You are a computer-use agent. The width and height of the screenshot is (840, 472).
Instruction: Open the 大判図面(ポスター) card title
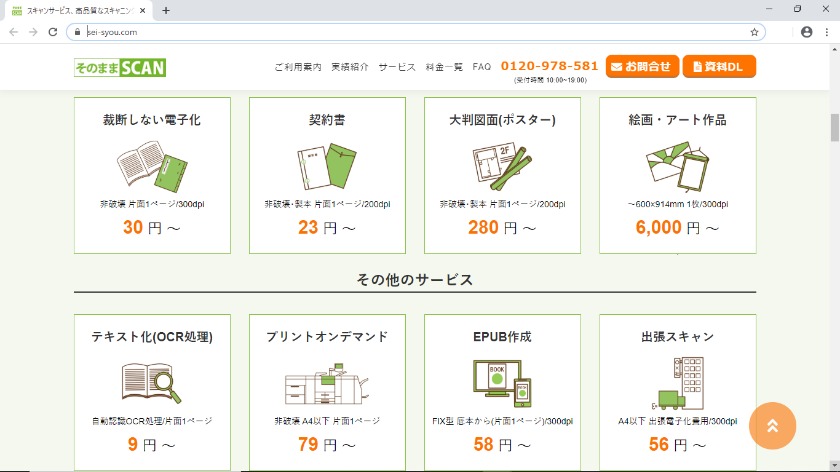(x=502, y=120)
